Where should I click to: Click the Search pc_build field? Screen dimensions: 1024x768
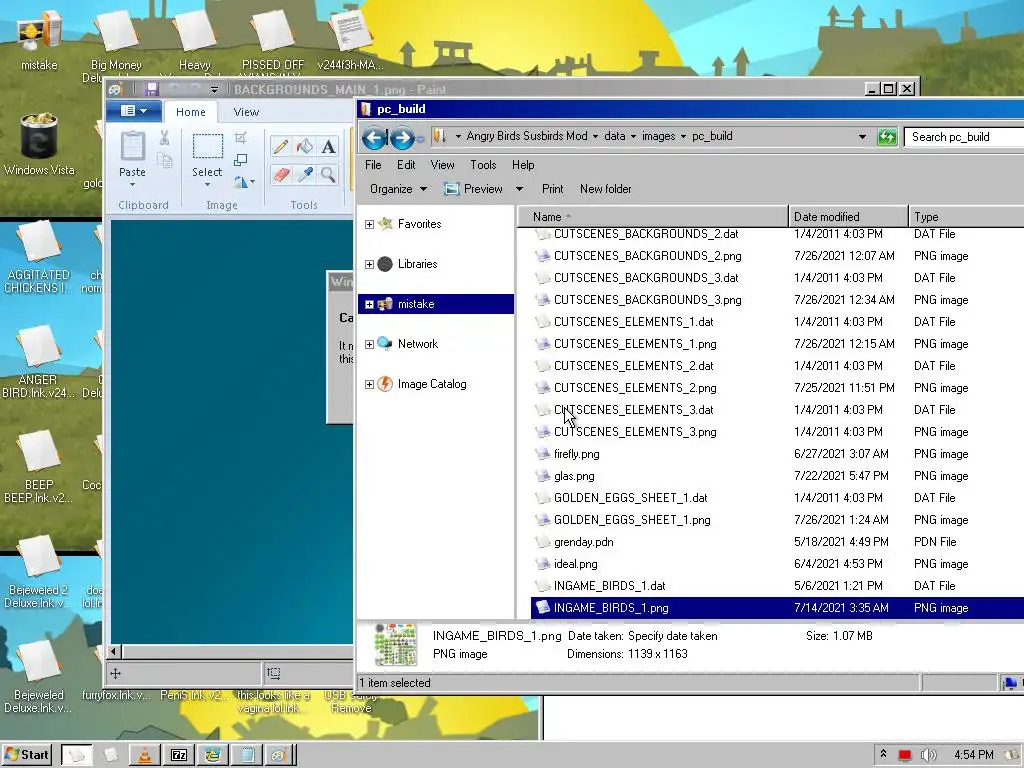click(x=964, y=136)
